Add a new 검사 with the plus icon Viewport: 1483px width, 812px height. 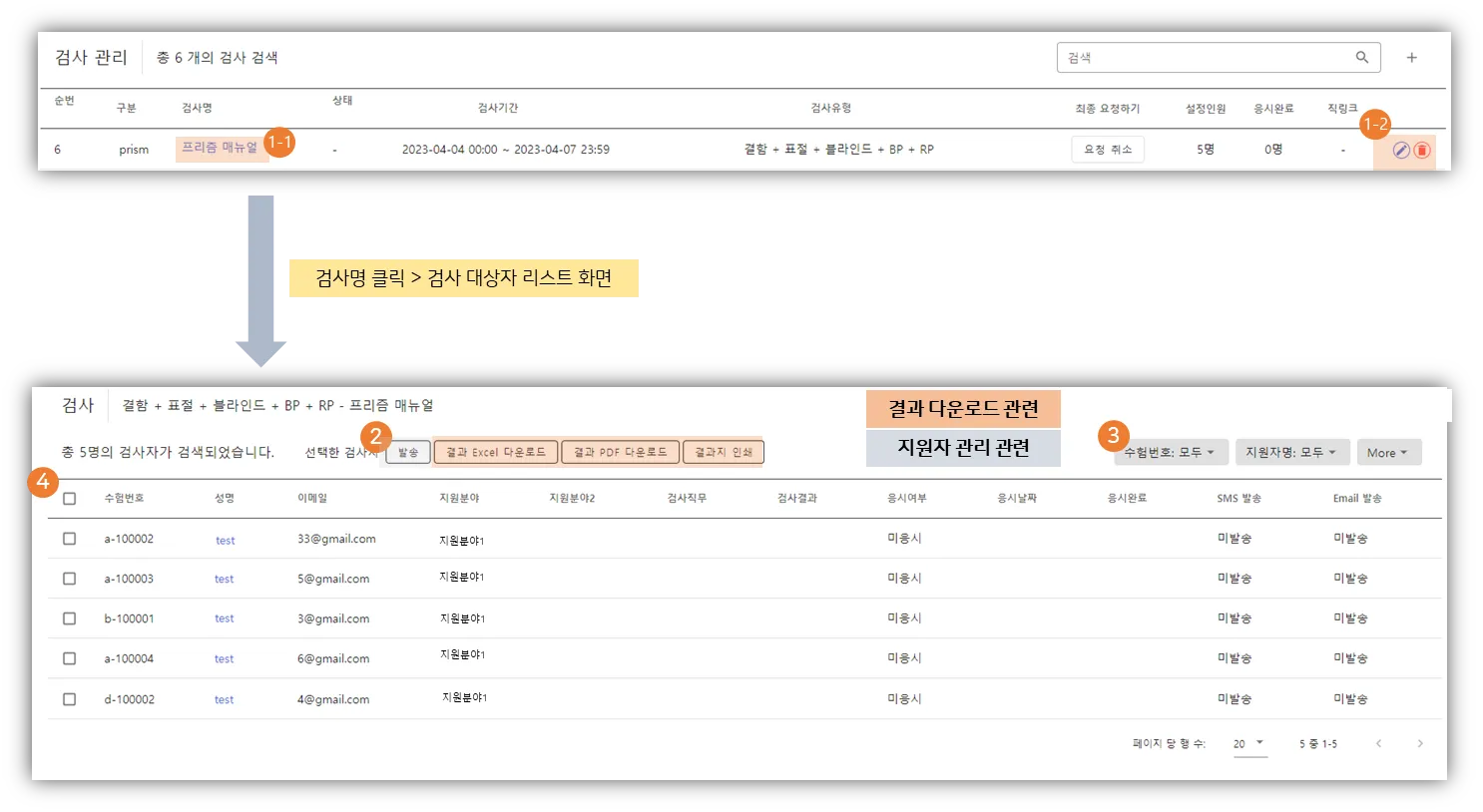point(1411,58)
